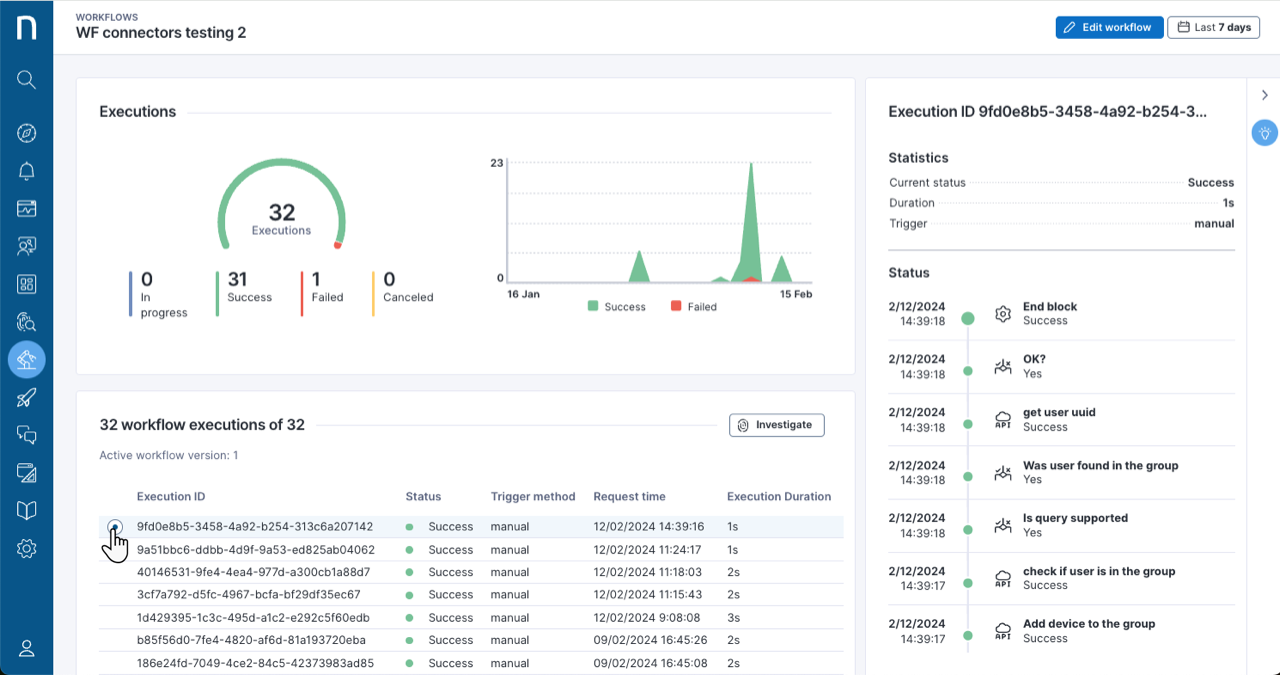The height and width of the screenshot is (675, 1280).
Task: Select radio button for execution 9fd0e8b5
Action: click(115, 526)
